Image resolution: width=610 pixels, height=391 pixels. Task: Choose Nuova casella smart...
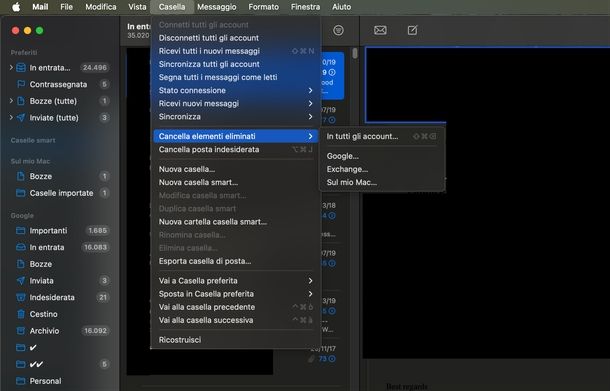(235, 182)
